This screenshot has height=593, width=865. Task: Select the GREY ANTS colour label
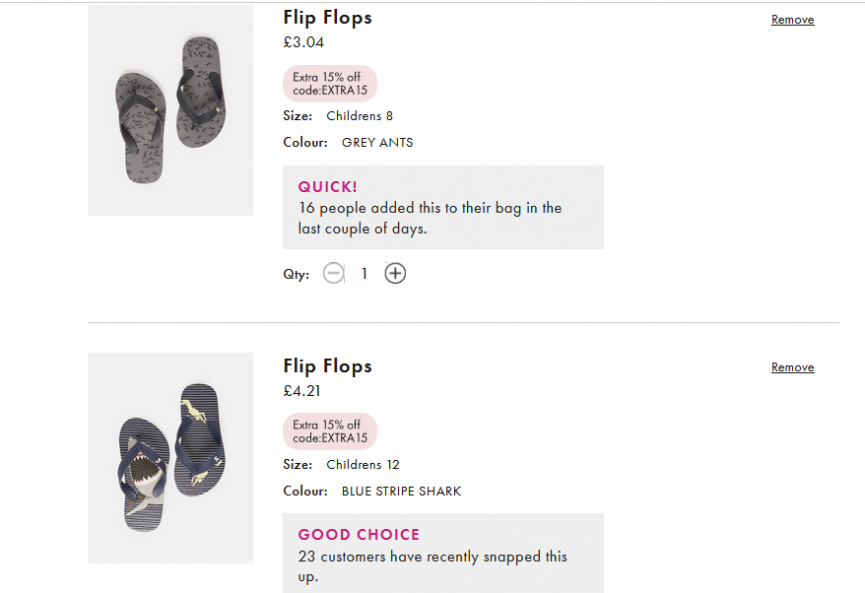[377, 142]
